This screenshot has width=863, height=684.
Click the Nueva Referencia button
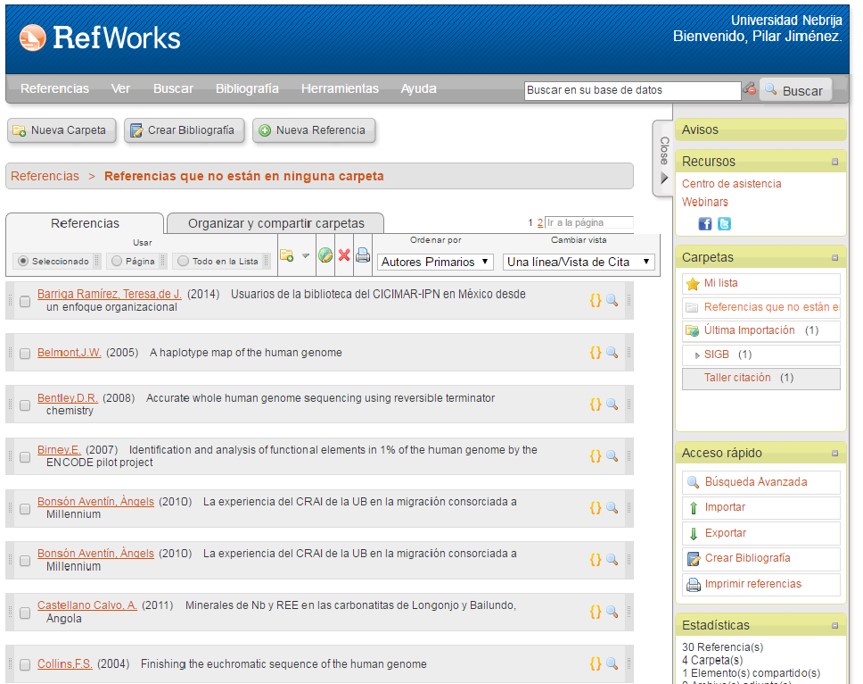(314, 130)
